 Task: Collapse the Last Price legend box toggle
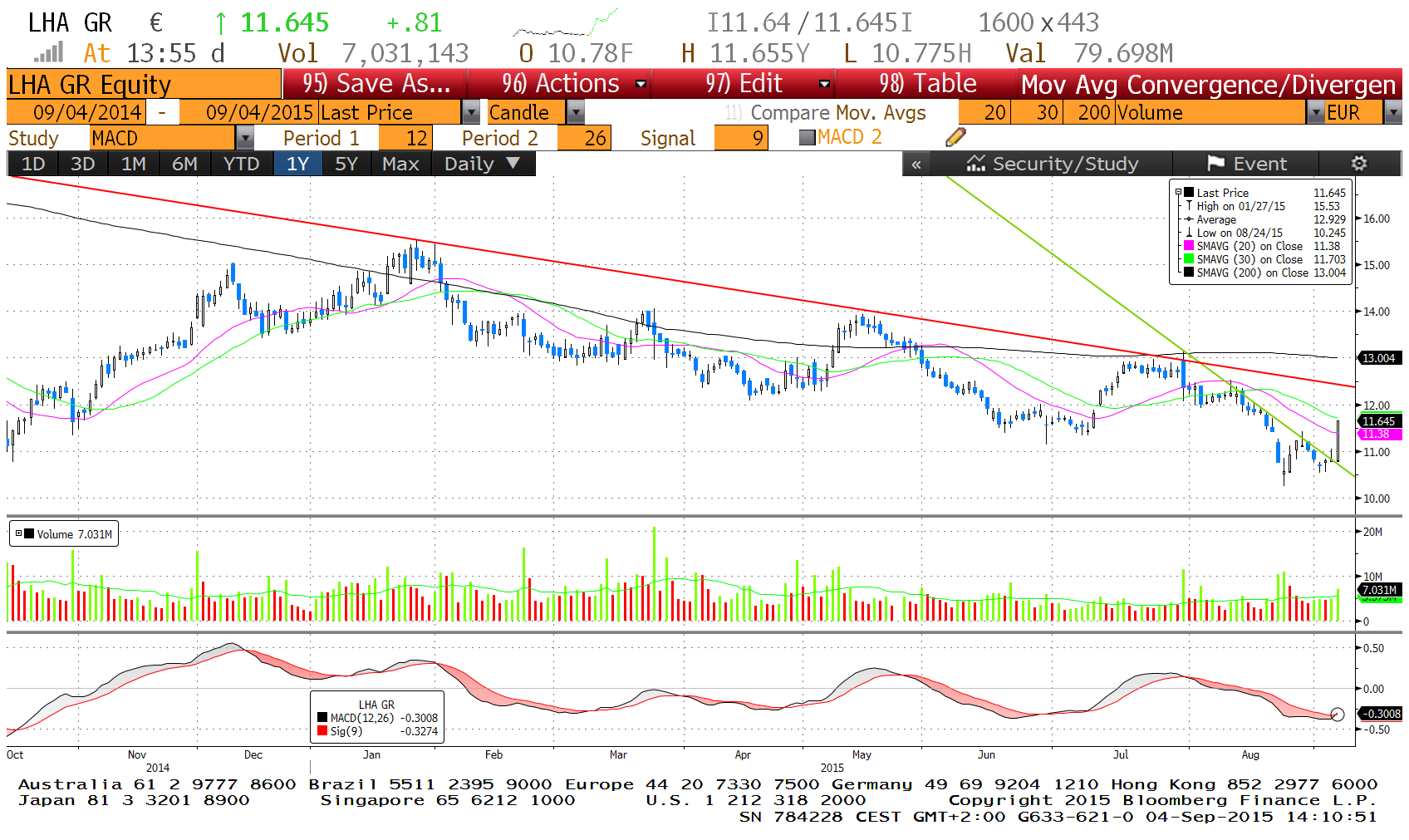click(x=1178, y=192)
